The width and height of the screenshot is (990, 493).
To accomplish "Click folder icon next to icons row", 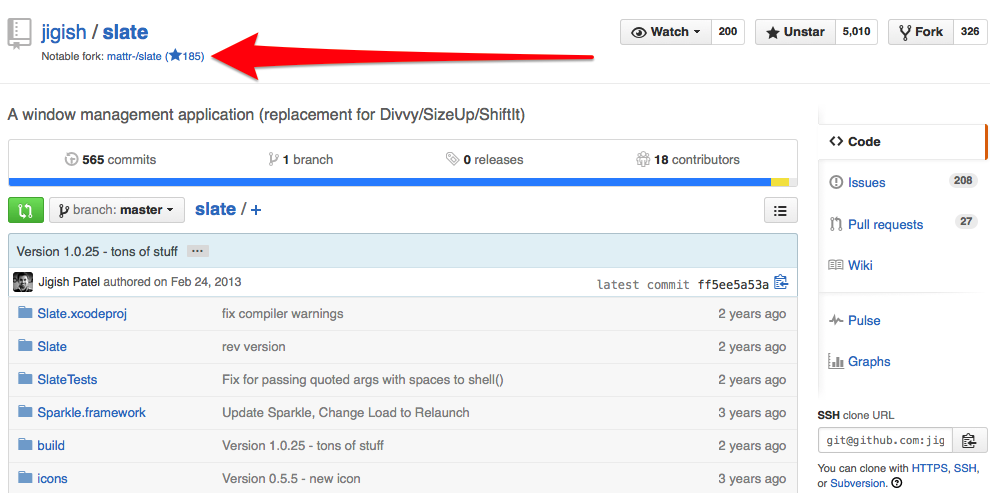I will tap(25, 477).
